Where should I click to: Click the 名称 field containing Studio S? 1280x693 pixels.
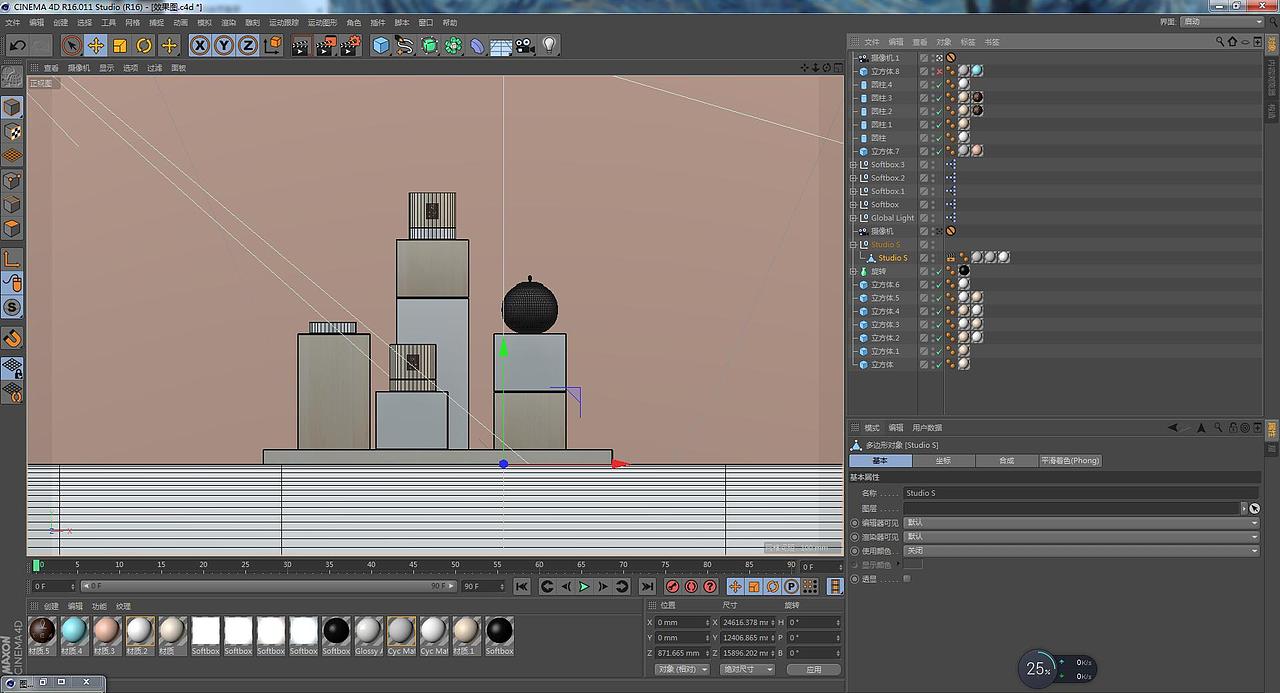tap(1081, 493)
